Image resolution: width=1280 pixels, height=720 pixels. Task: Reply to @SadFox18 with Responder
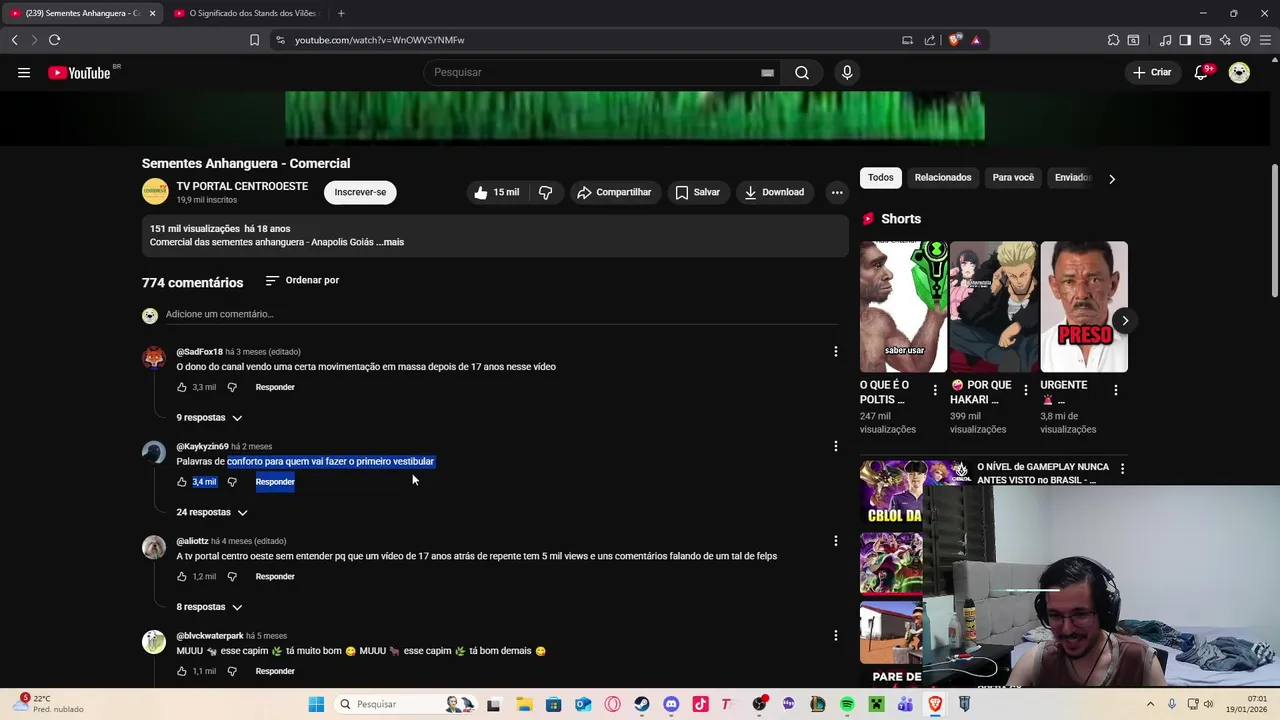(275, 387)
